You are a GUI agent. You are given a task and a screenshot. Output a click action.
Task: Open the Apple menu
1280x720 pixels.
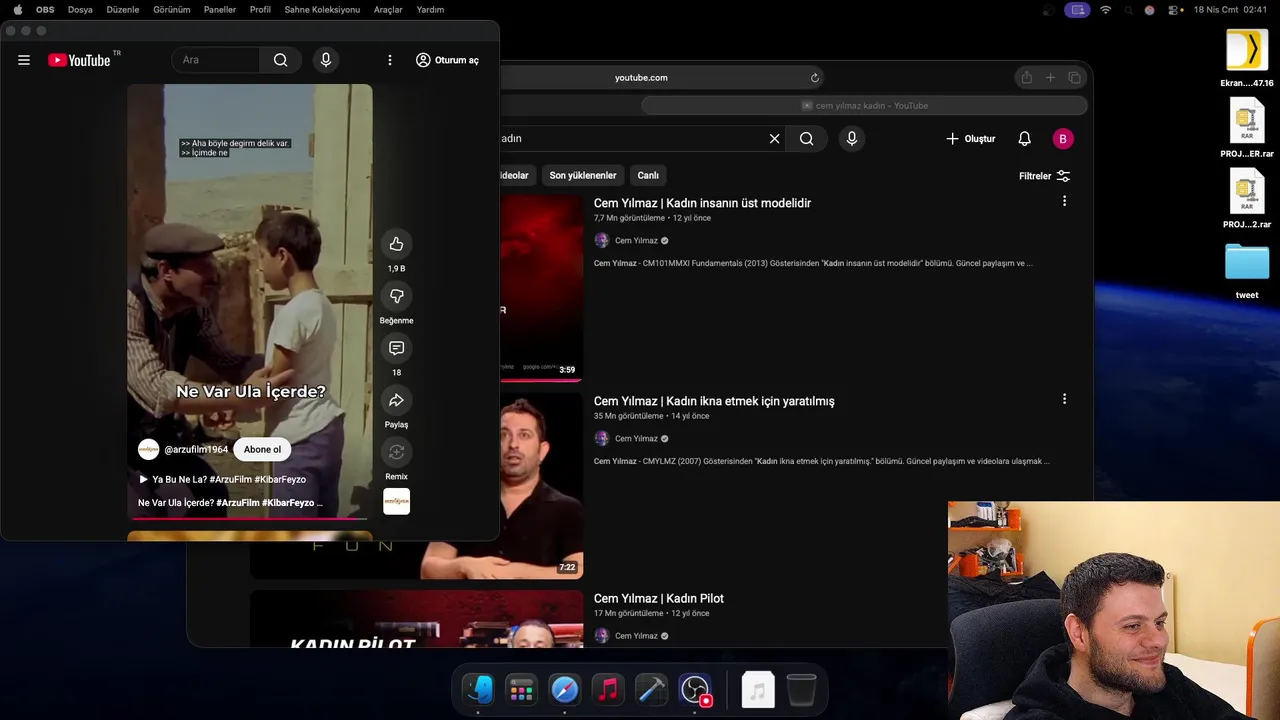(18, 10)
